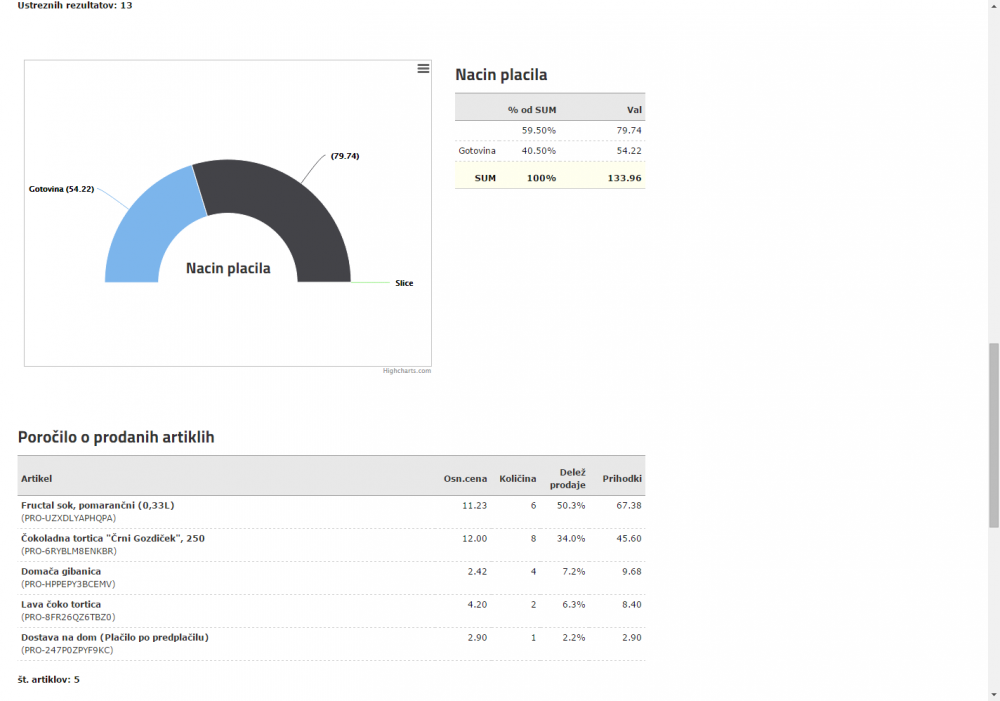Image resolution: width=1000 pixels, height=701 pixels.
Task: Click the page vertical scrollbar thumb
Action: tap(993, 435)
